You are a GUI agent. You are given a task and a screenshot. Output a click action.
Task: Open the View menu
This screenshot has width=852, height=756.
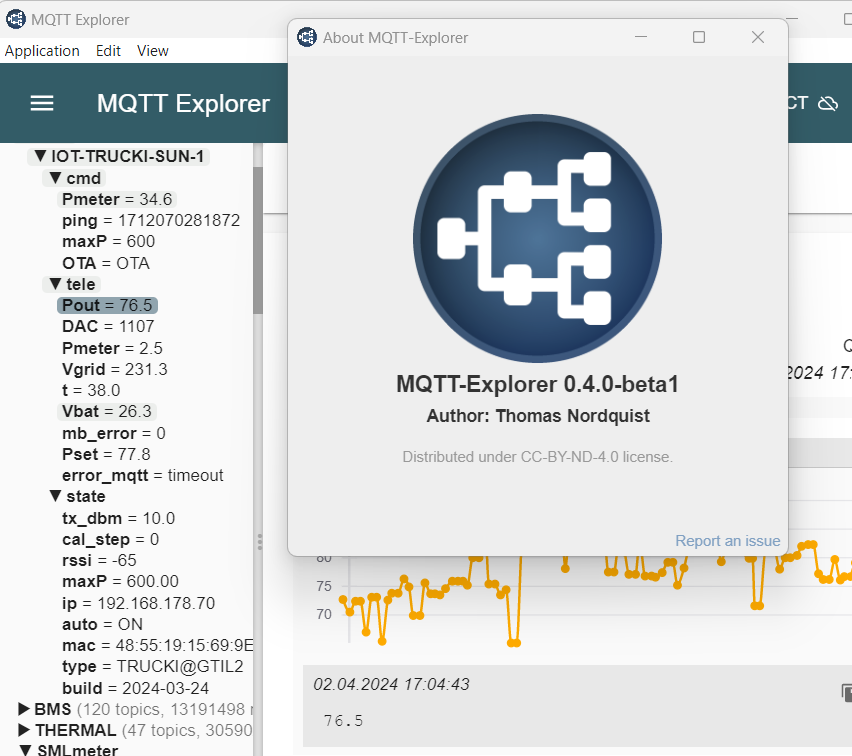pyautogui.click(x=153, y=51)
